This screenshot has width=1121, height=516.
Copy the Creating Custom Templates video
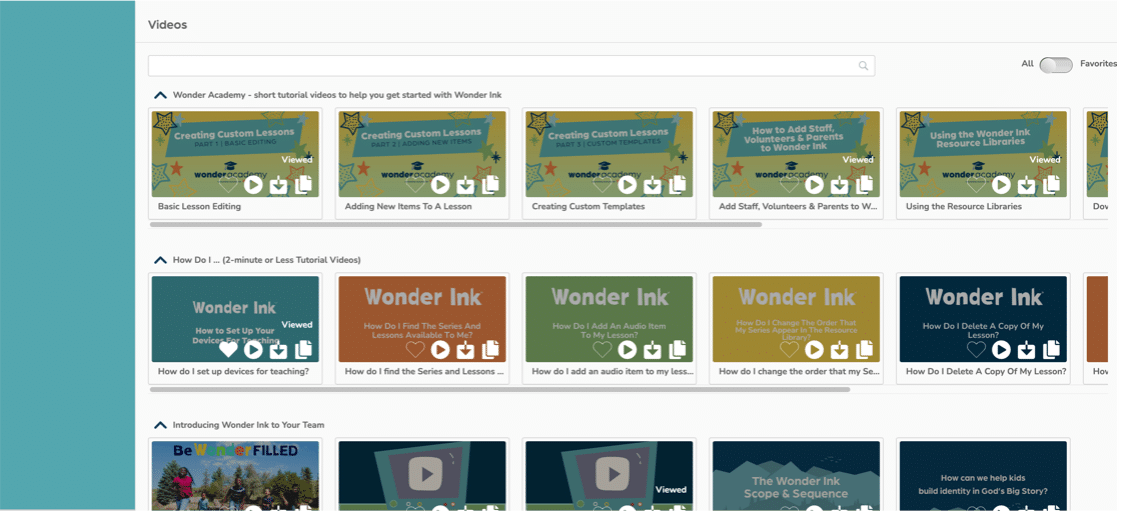tap(677, 185)
